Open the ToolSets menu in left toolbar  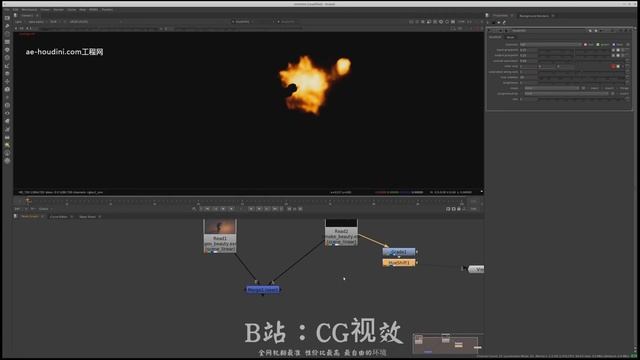click(x=7, y=129)
